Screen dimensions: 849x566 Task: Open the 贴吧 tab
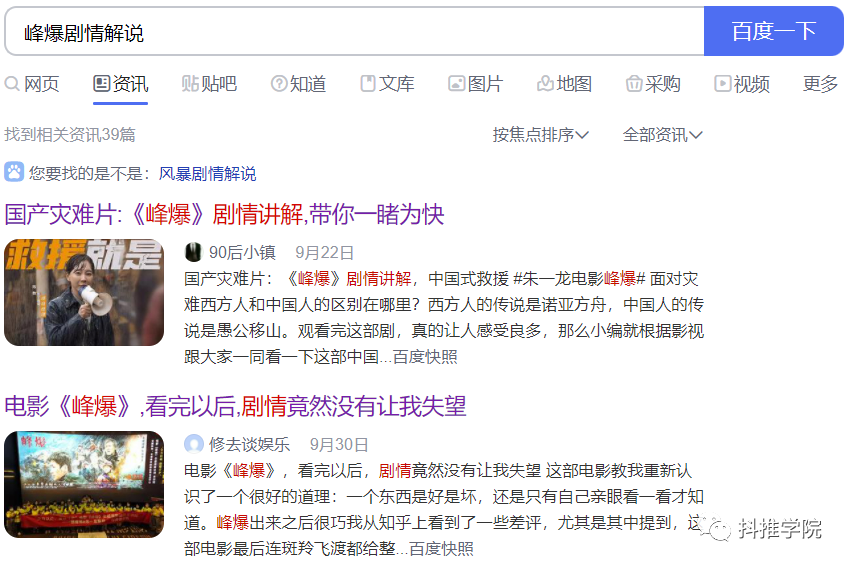[209, 84]
